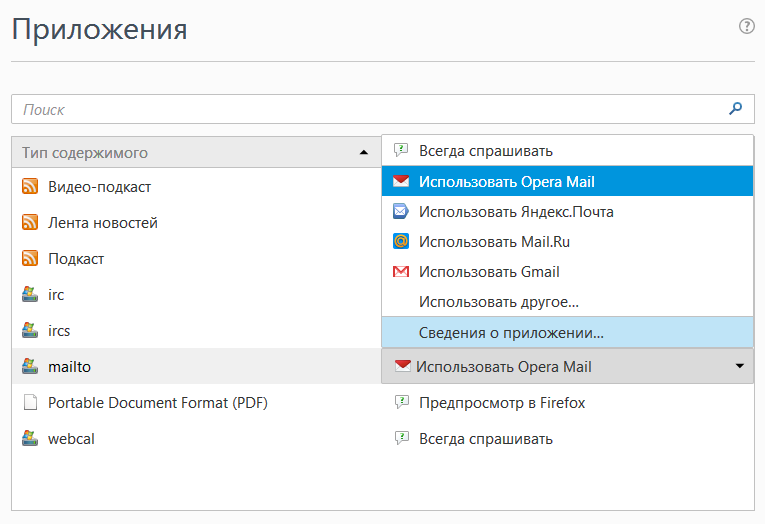
Task: Click the protocol icon next to ircs
Action: coord(30,330)
